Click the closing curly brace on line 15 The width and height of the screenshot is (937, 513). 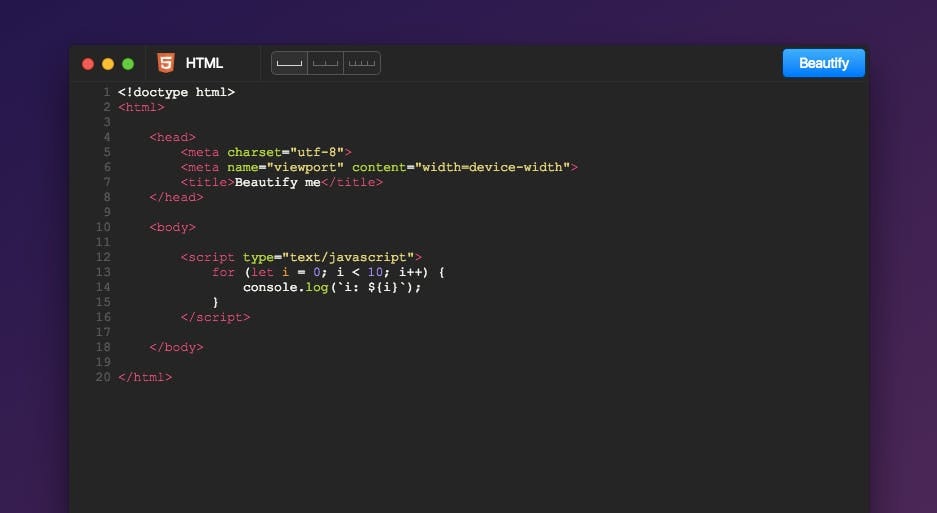(x=215, y=302)
